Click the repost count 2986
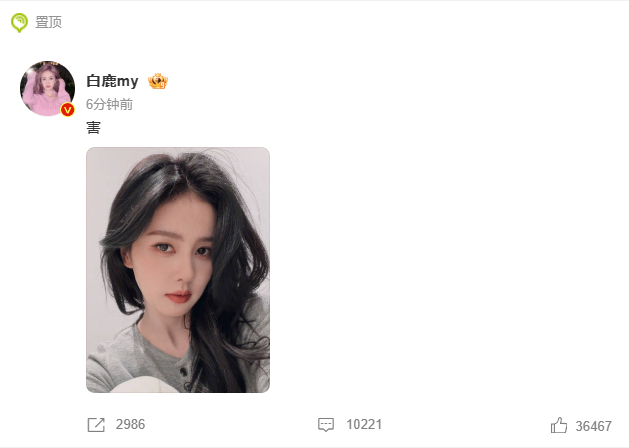 [x=130, y=424]
